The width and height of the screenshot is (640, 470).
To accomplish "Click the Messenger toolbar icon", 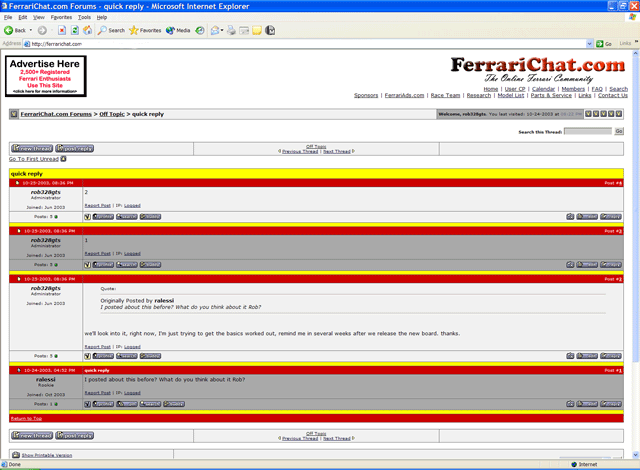I will click(x=270, y=30).
